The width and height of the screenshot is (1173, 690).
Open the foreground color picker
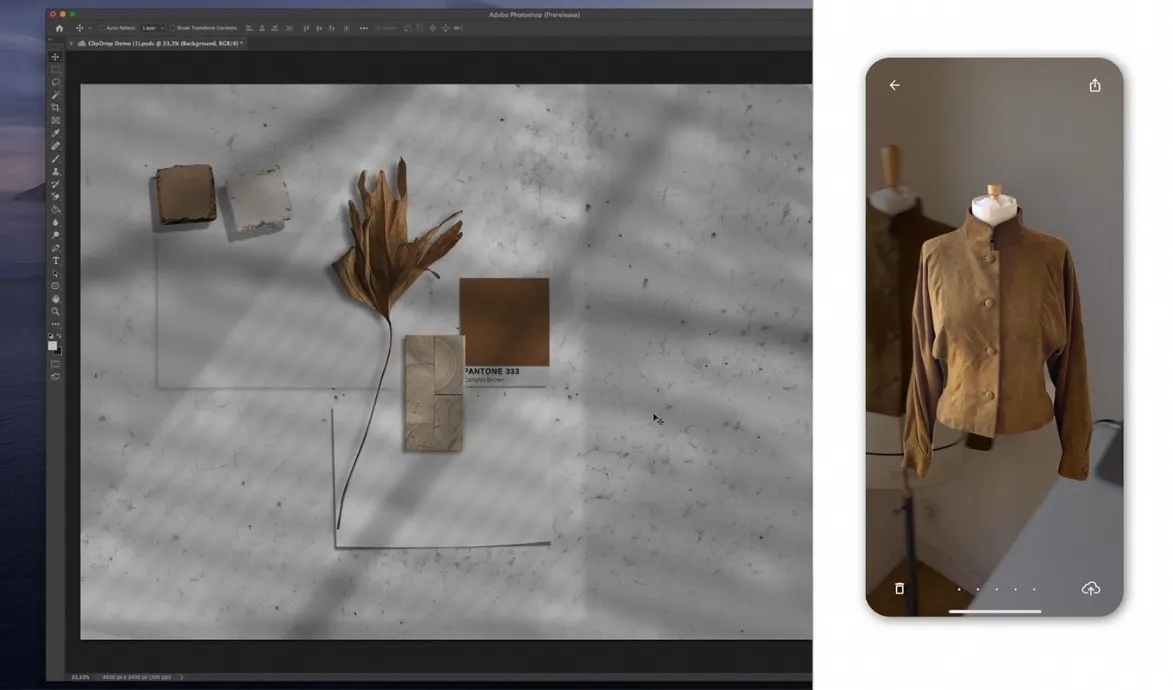[52, 346]
